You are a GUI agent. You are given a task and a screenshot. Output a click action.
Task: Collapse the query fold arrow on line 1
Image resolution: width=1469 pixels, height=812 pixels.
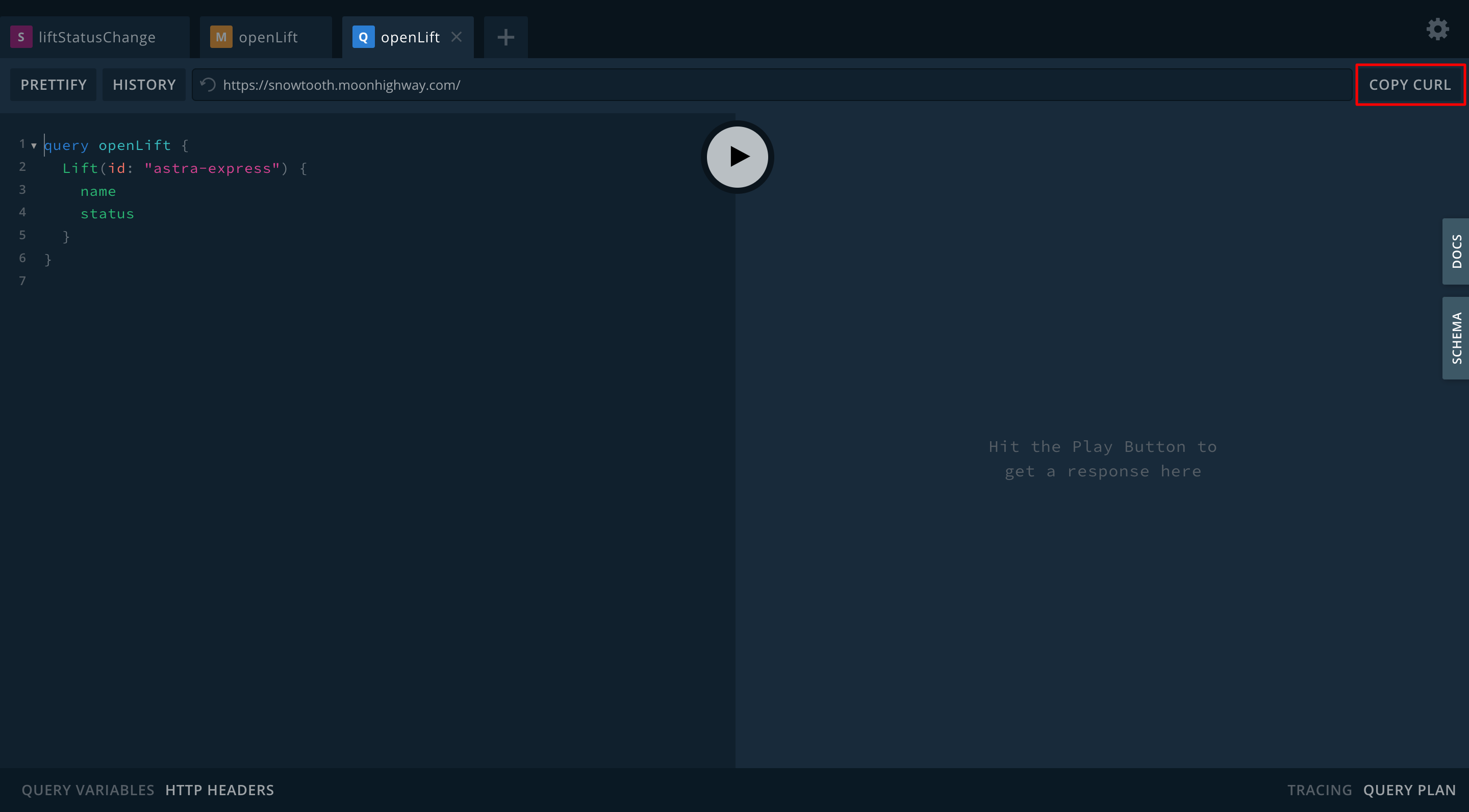34,146
